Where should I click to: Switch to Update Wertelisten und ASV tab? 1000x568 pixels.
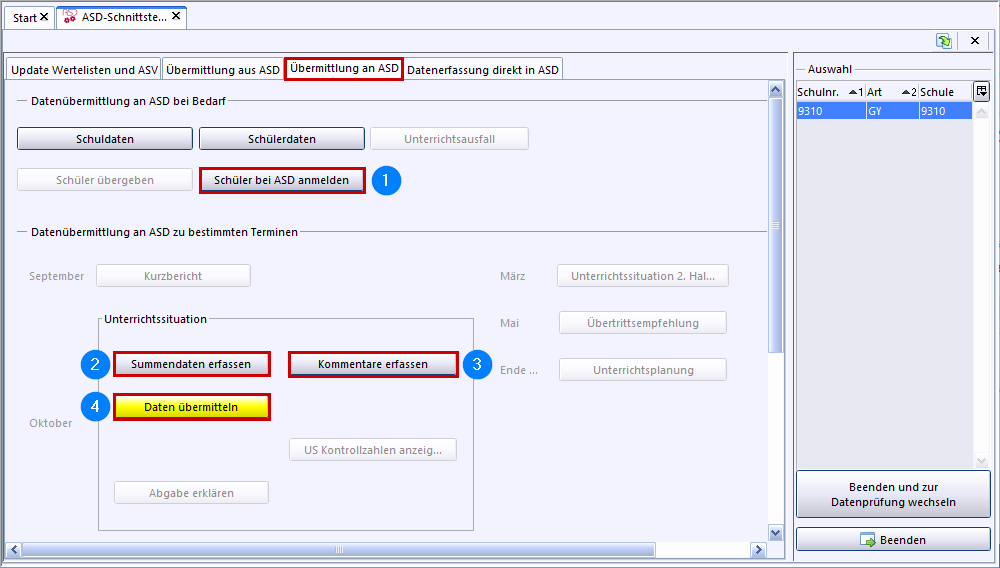[84, 70]
